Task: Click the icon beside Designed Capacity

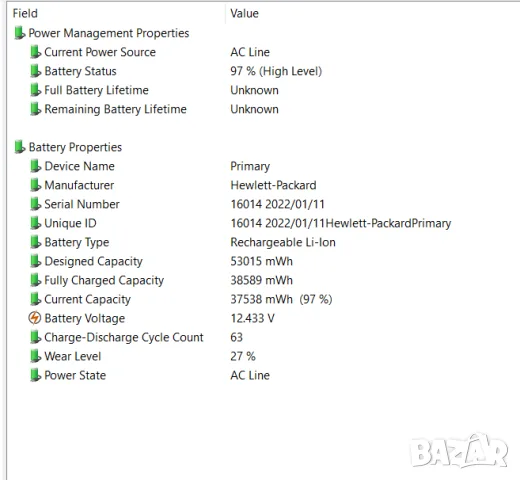Action: 35,261
